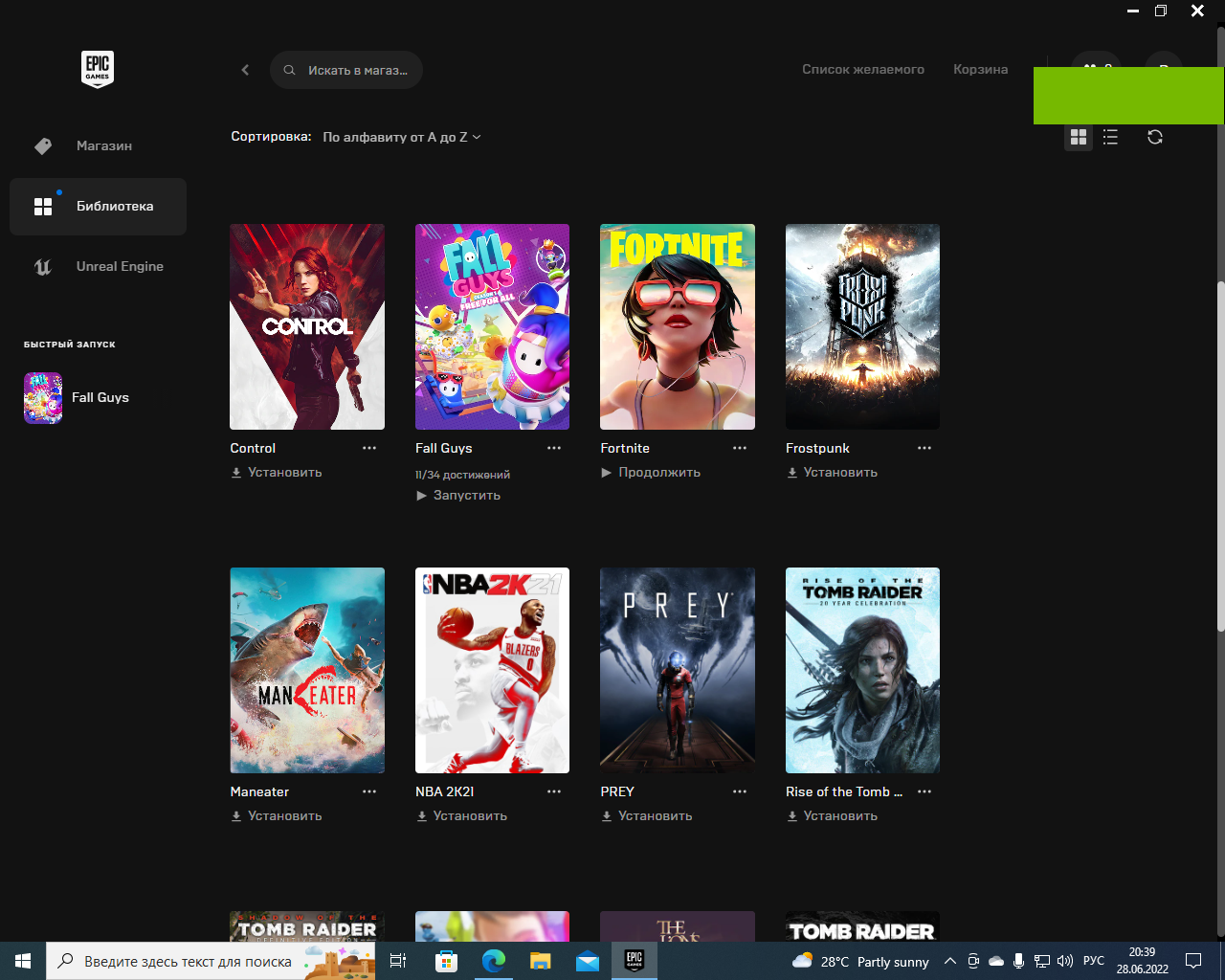This screenshot has height=980, width=1225.
Task: Open Microsoft Store from taskbar
Action: tap(446, 961)
